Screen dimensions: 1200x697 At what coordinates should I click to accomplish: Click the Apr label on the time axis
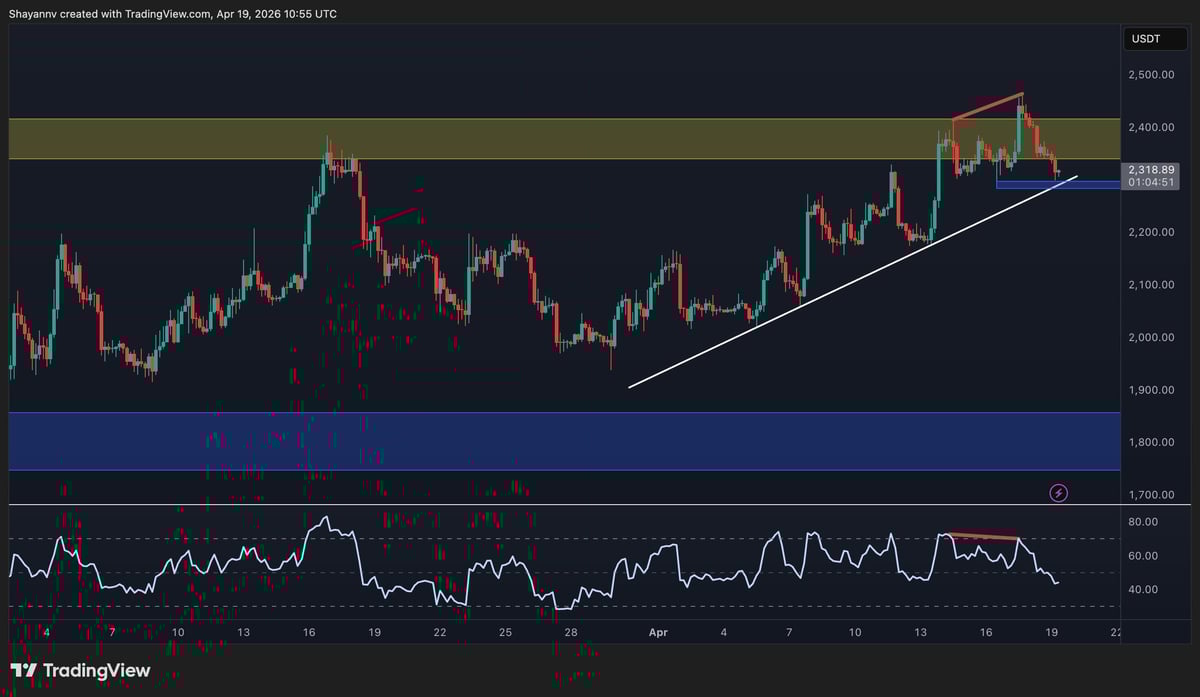657,633
